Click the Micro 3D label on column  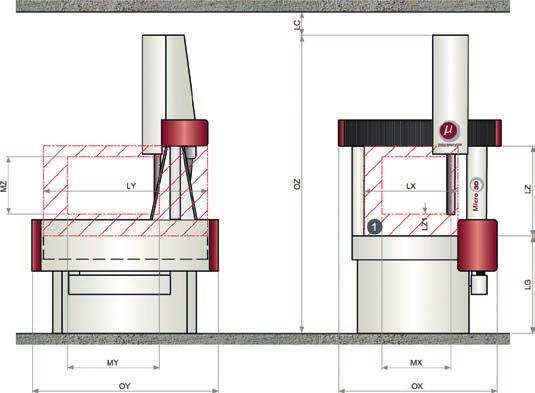pyautogui.click(x=476, y=194)
